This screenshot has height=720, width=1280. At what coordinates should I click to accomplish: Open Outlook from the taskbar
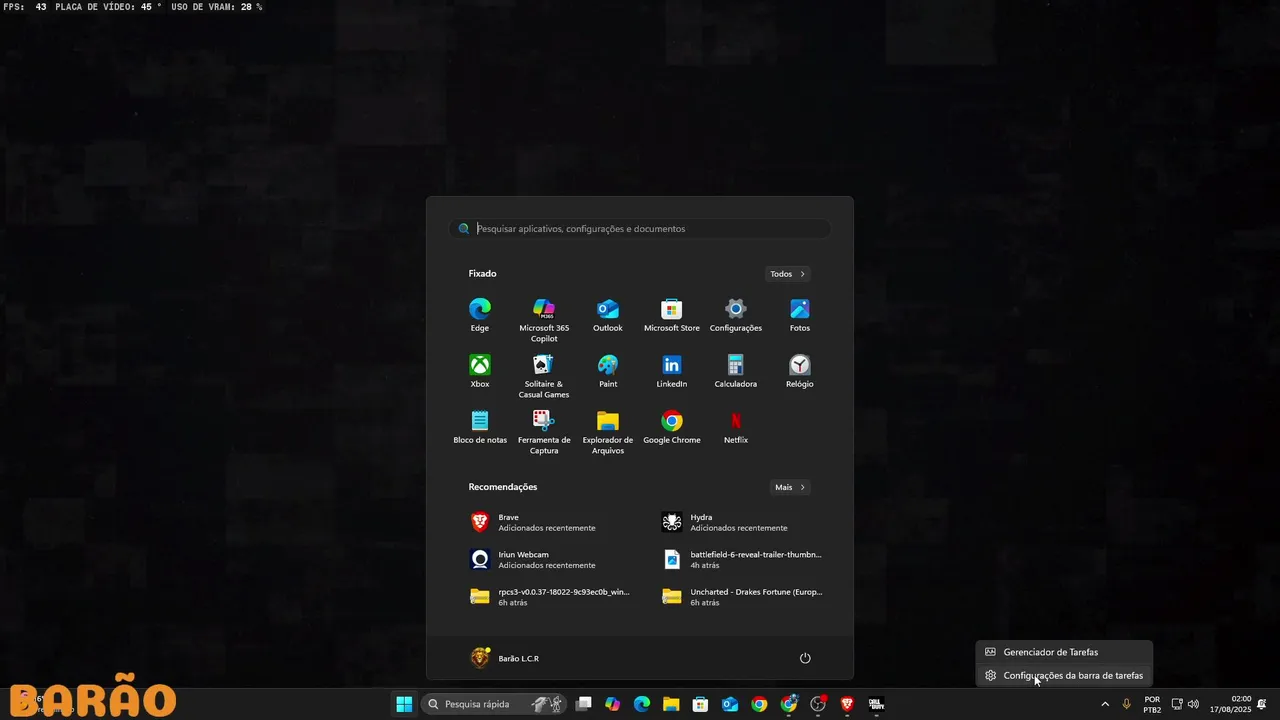730,704
